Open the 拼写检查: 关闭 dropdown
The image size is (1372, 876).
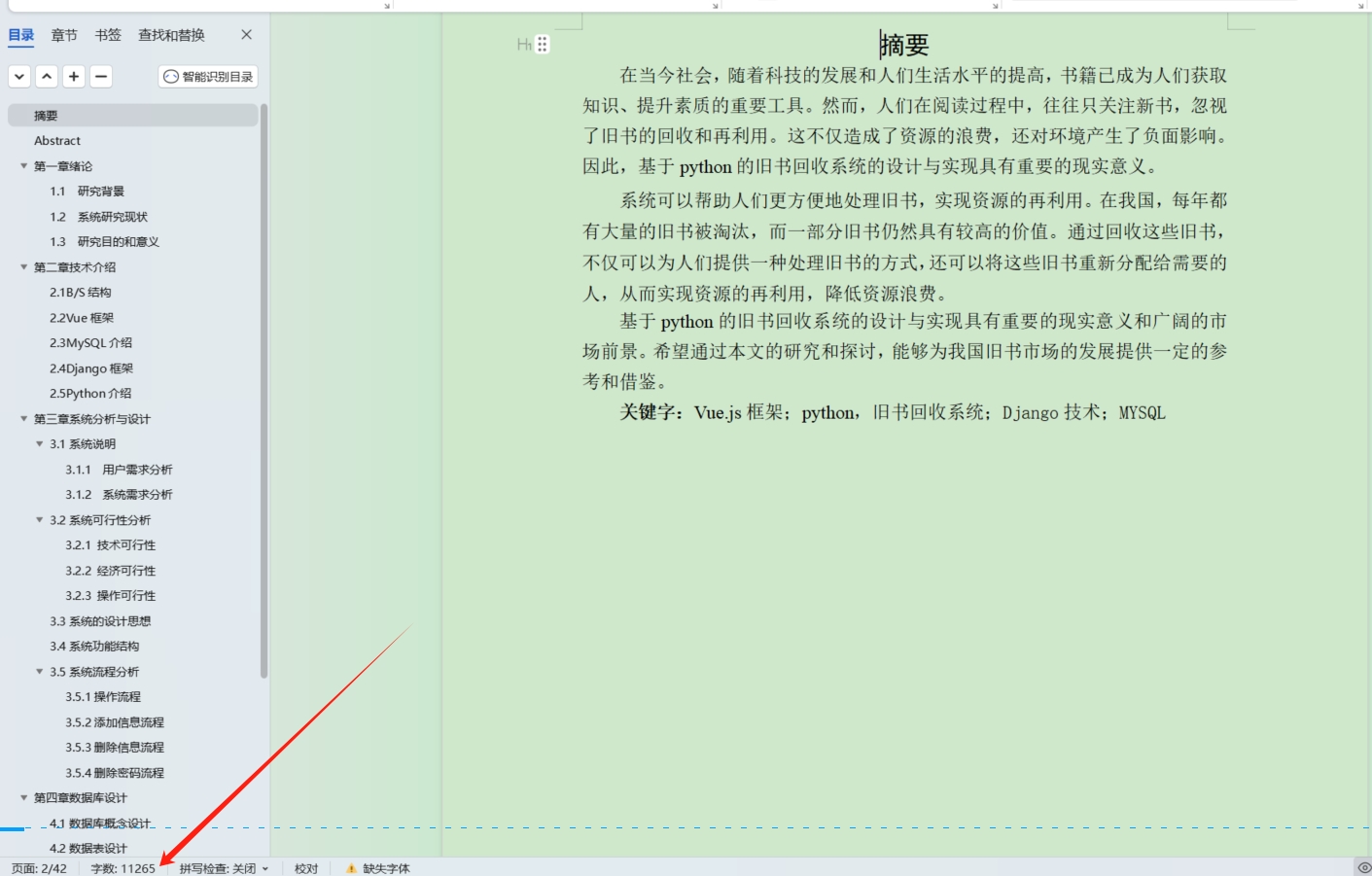pos(224,868)
